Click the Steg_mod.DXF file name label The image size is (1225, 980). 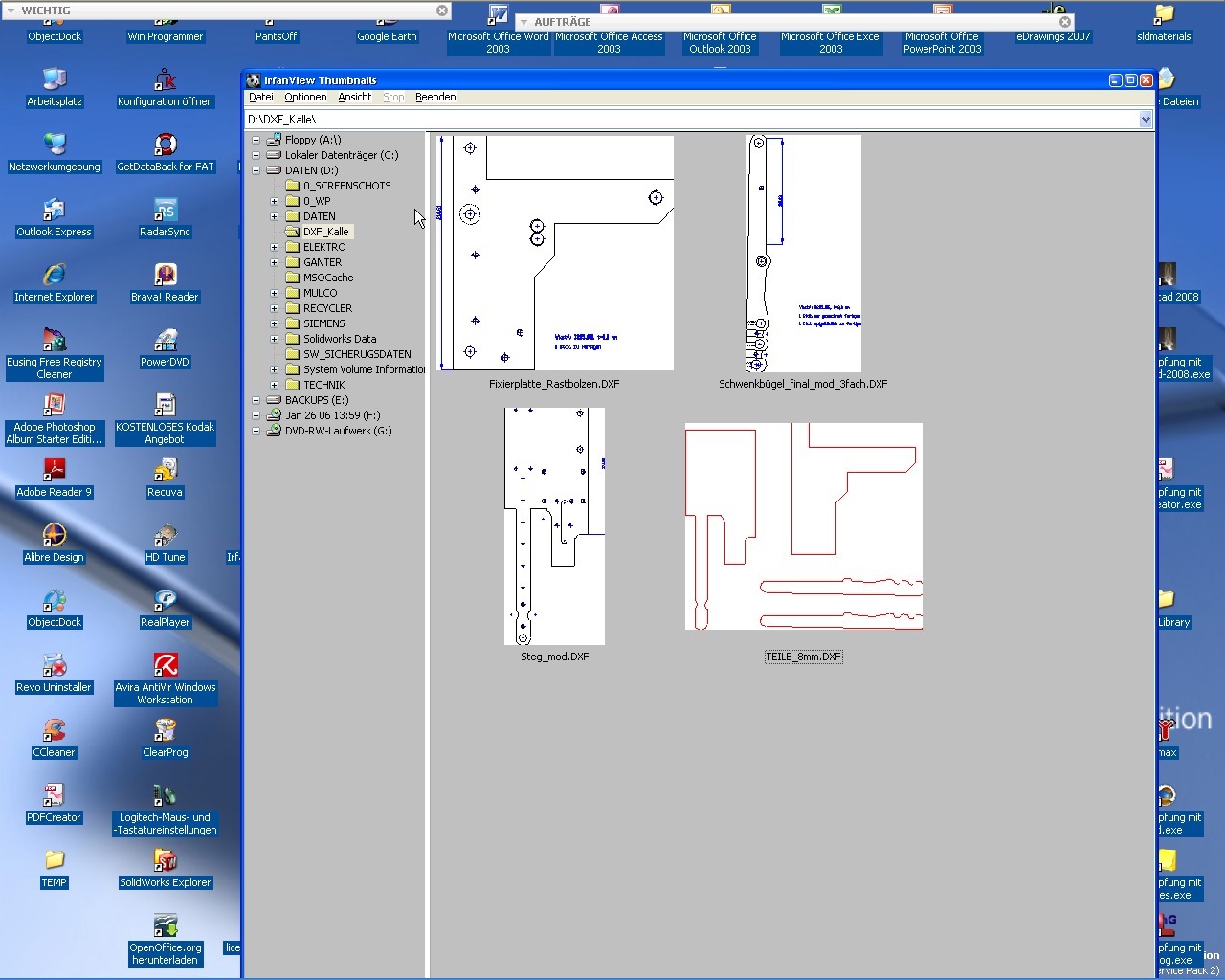554,657
